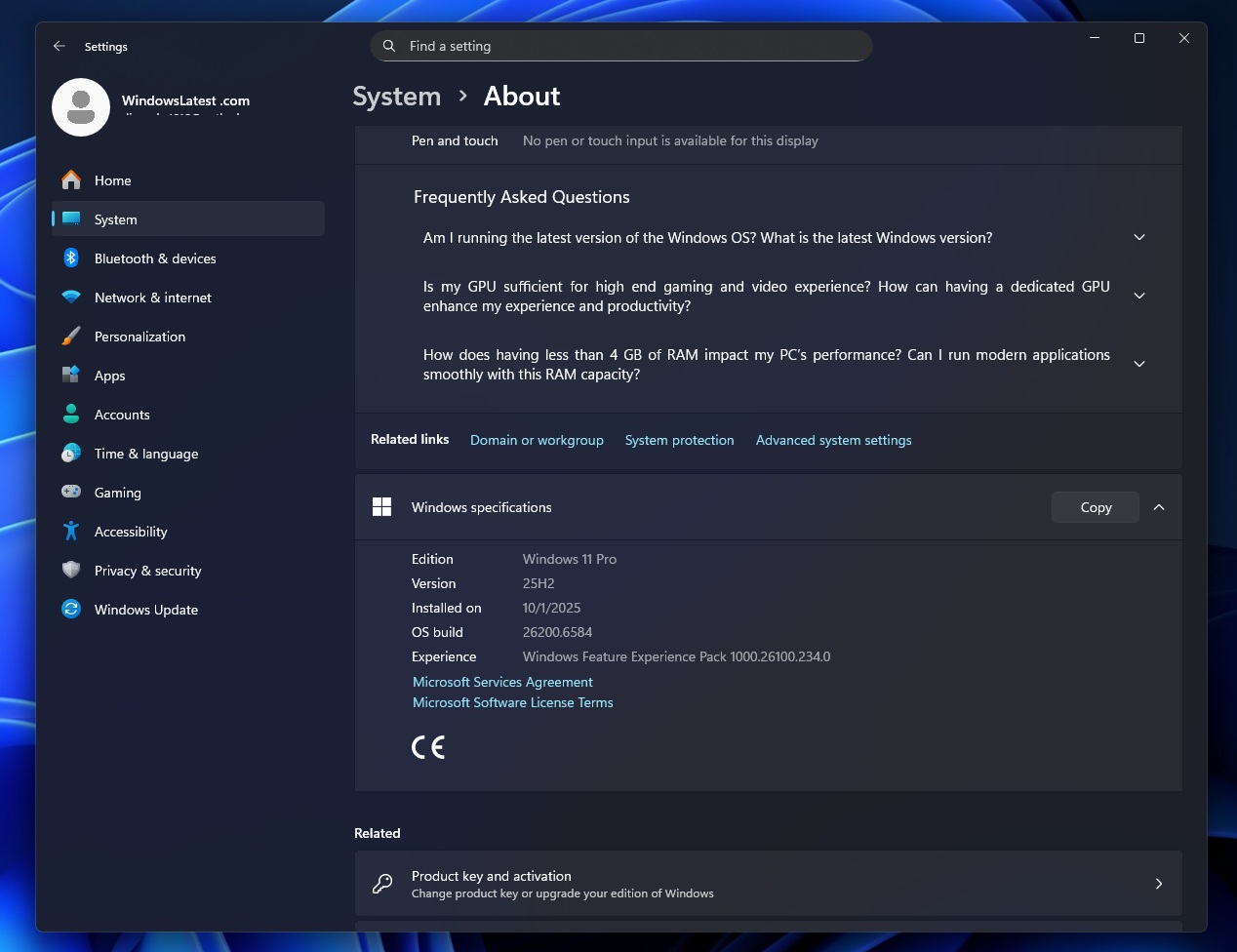Open Advanced system settings link
This screenshot has width=1237, height=952.
(x=833, y=440)
